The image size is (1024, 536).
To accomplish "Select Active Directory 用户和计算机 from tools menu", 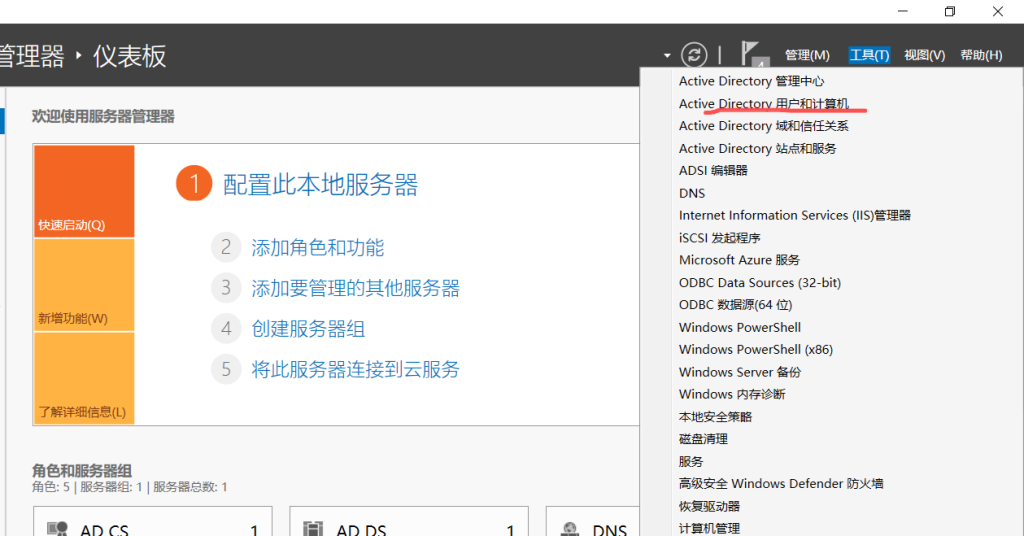I will point(764,104).
